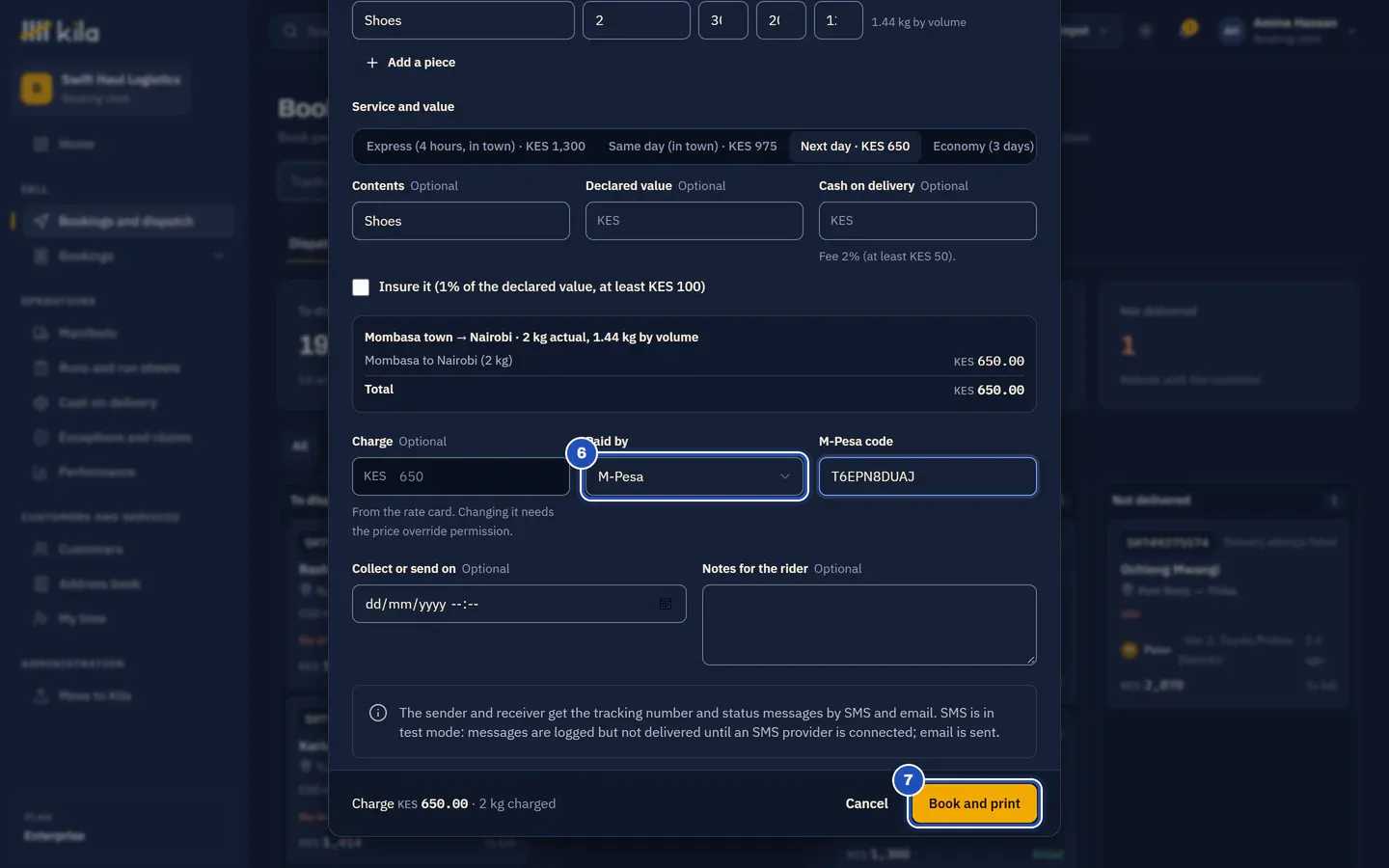Click into Notes for the rider box
The image size is (1389, 868).
[869, 625]
